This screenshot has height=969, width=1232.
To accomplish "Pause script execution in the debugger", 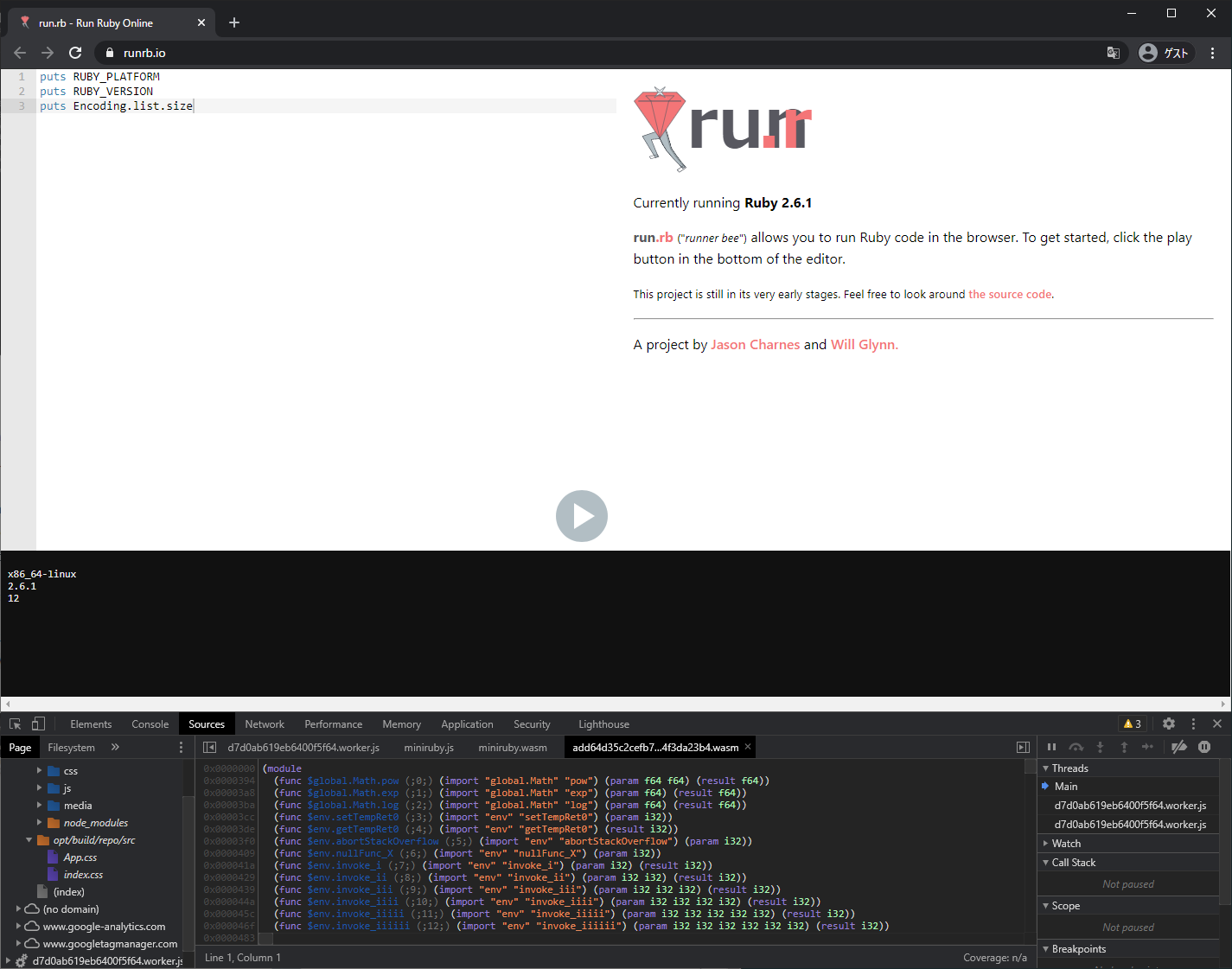I will pyautogui.click(x=1051, y=747).
